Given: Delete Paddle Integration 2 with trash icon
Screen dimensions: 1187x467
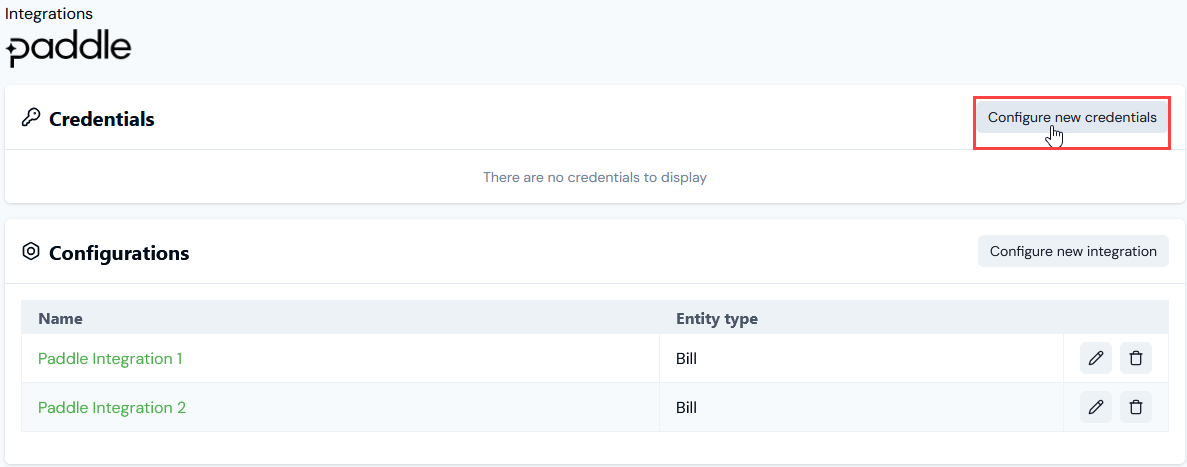Looking at the screenshot, I should pyautogui.click(x=1136, y=407).
